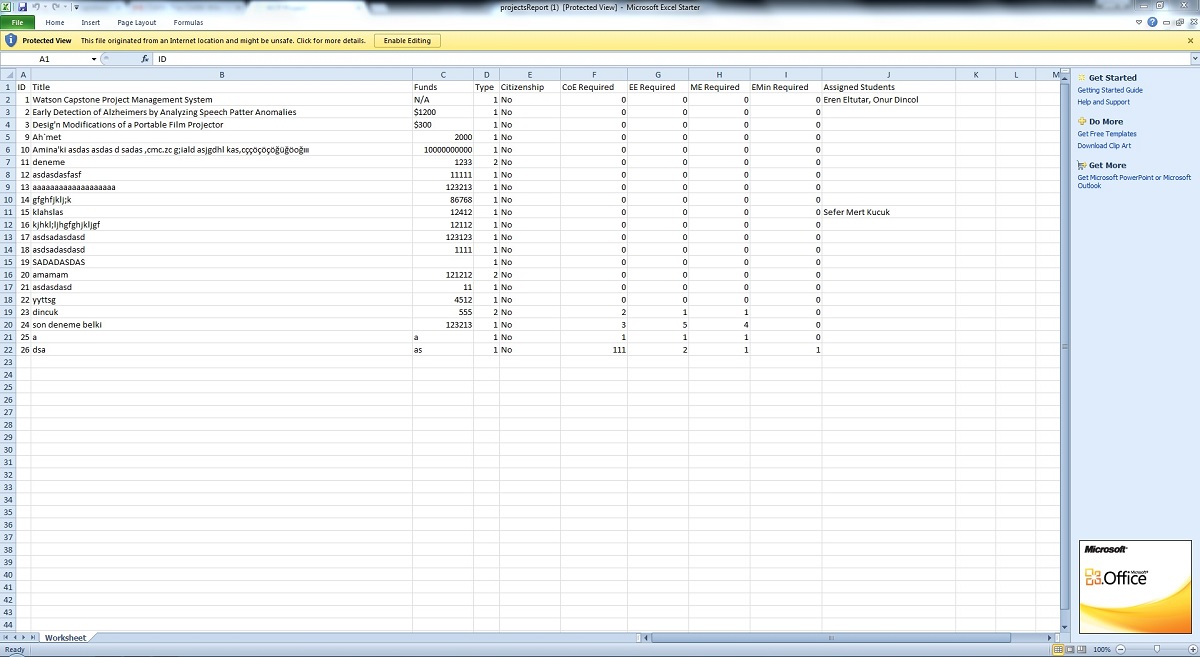Screen dimensions: 1200x657
Task: Click the Enable Editing button
Action: [407, 41]
